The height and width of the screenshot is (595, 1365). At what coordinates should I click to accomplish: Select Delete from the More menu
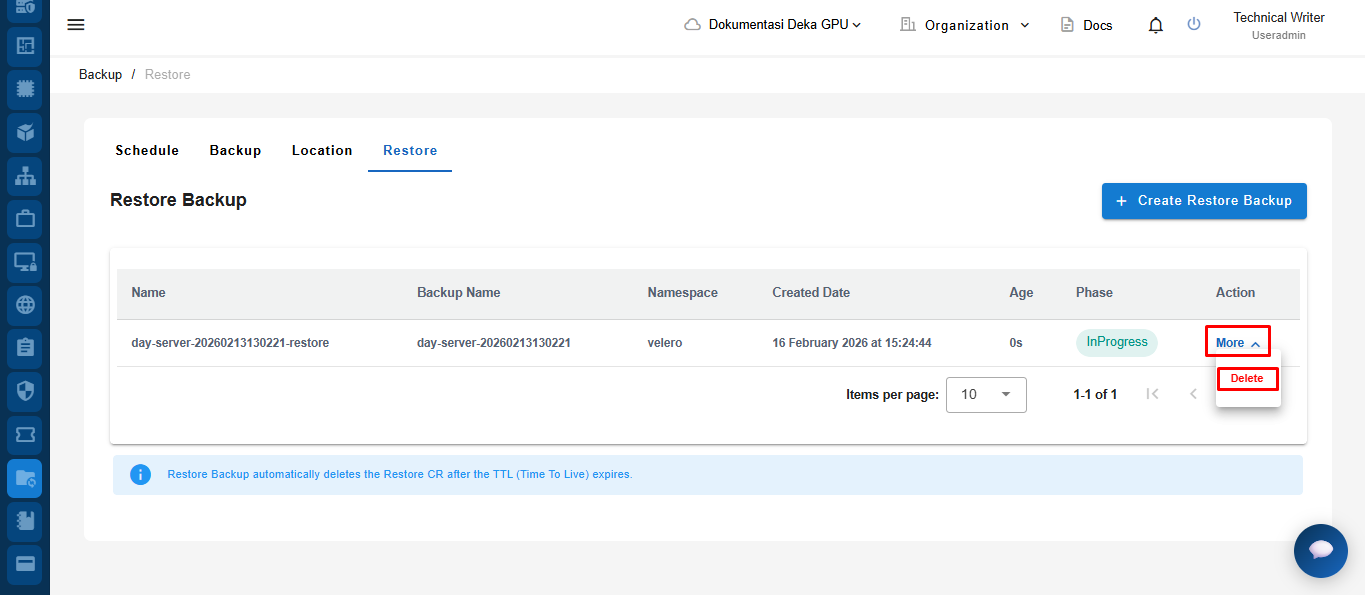[x=1247, y=379]
